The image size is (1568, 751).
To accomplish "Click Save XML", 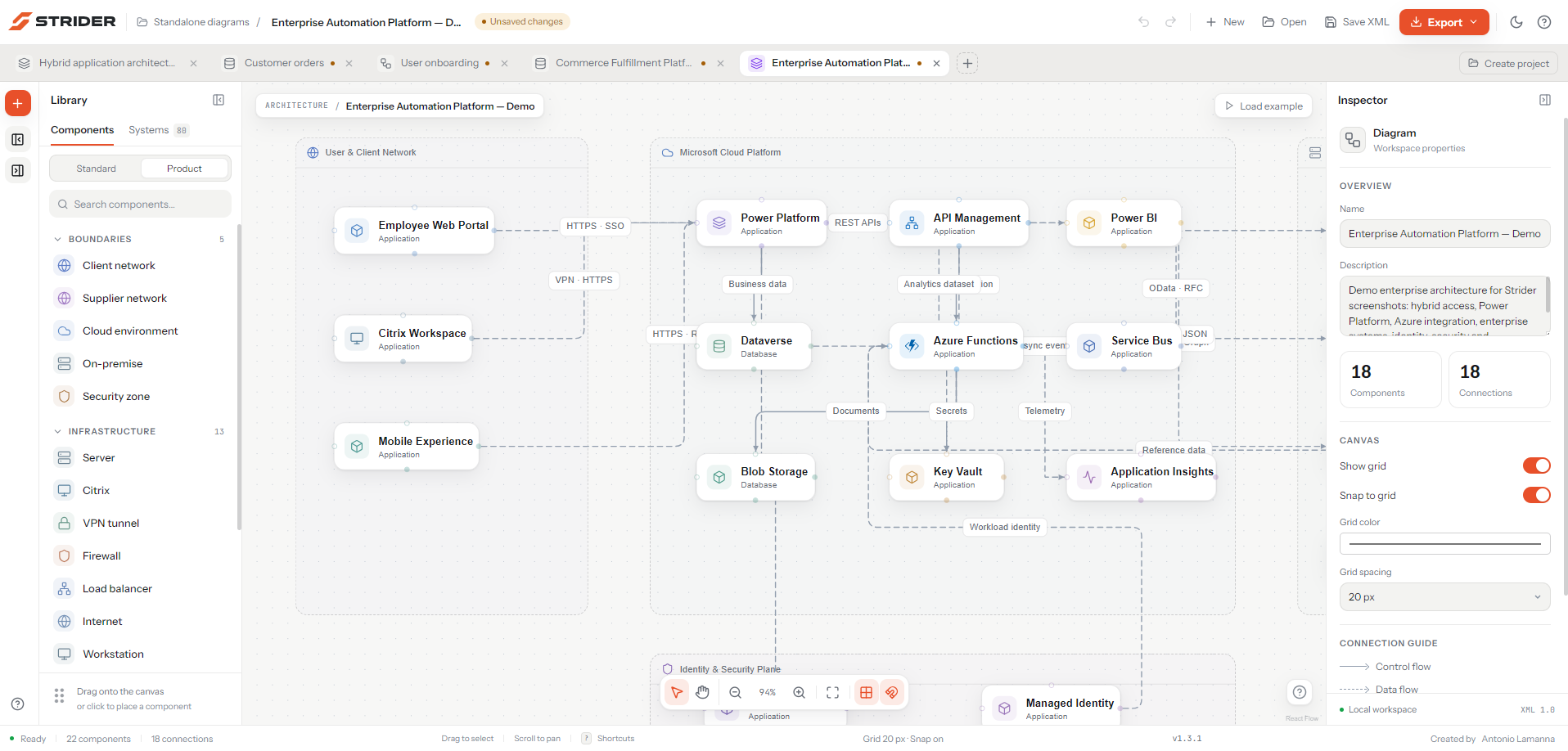I will (1357, 22).
